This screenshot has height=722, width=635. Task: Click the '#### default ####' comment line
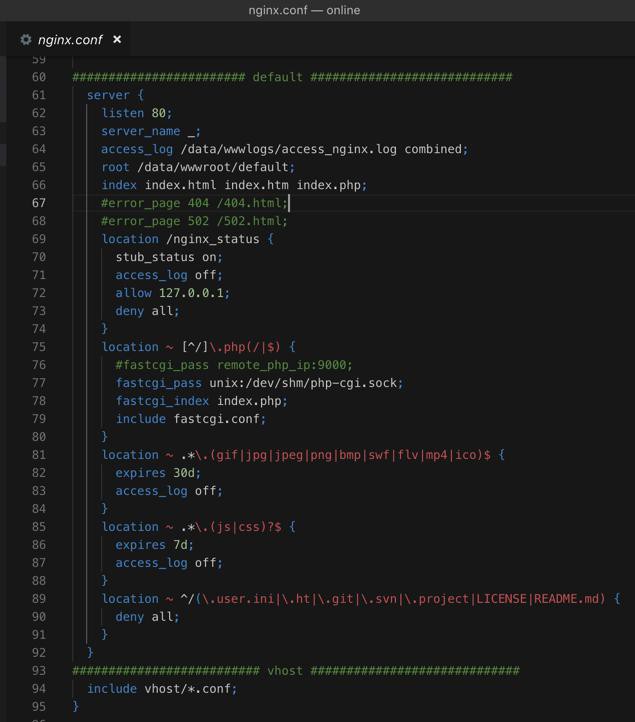(292, 77)
